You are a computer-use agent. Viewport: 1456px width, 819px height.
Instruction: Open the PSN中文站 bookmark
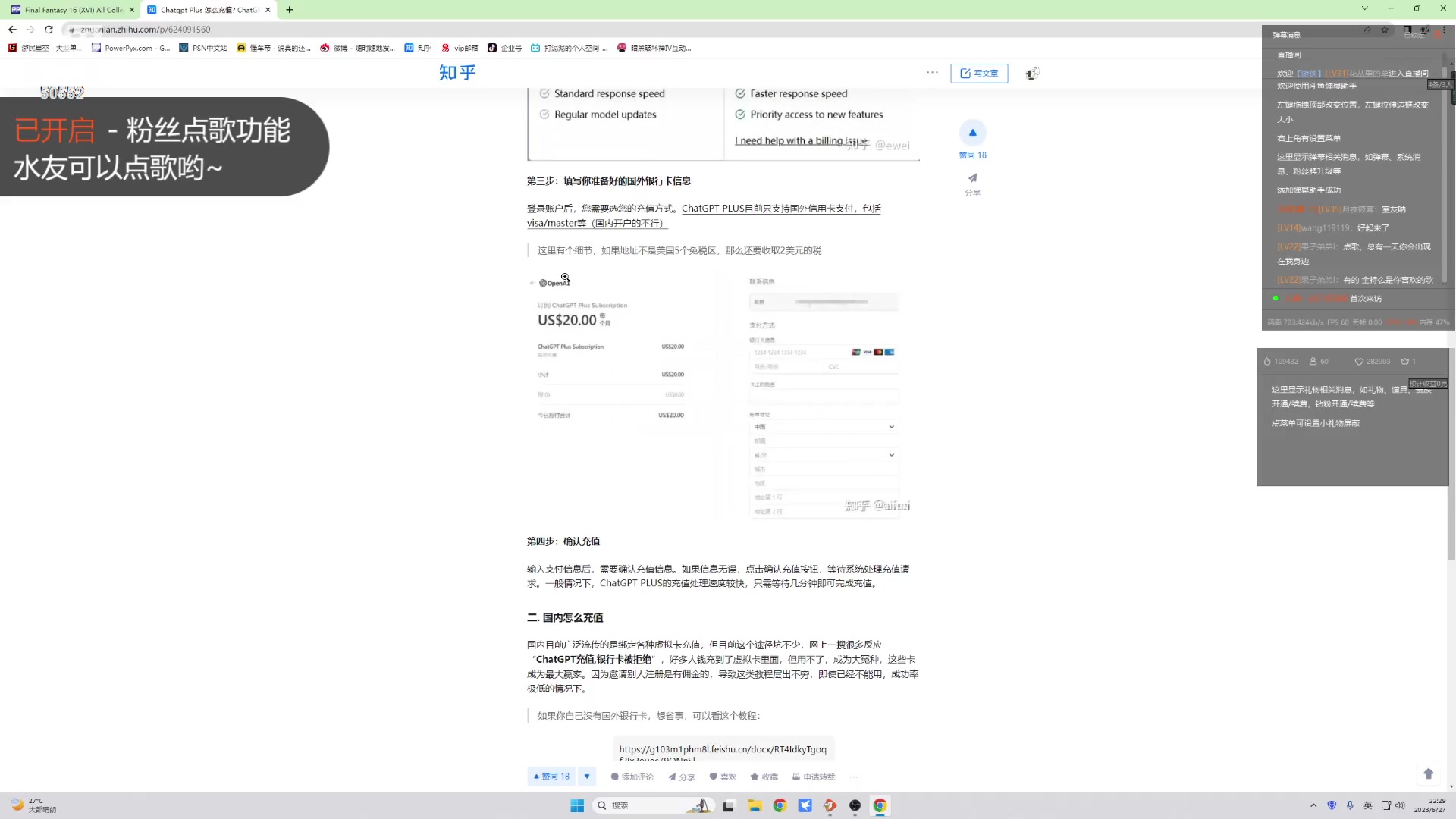203,48
